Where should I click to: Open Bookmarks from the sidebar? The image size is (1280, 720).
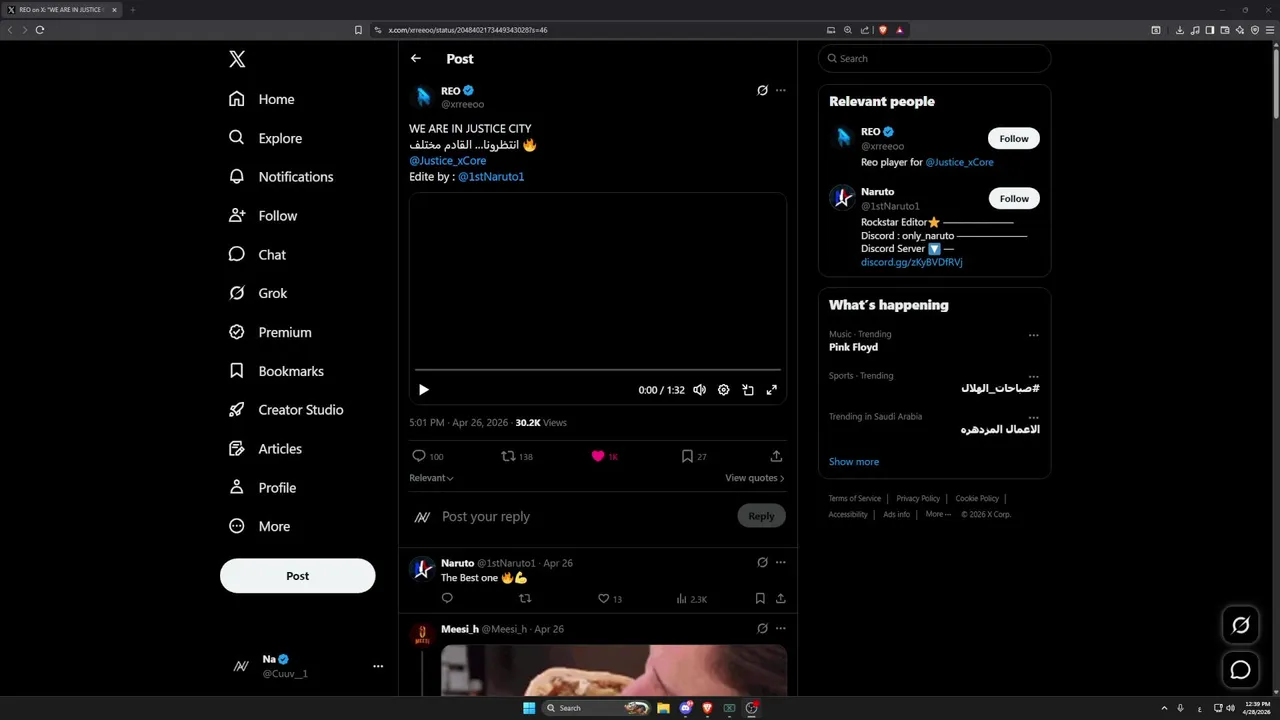coord(276,371)
